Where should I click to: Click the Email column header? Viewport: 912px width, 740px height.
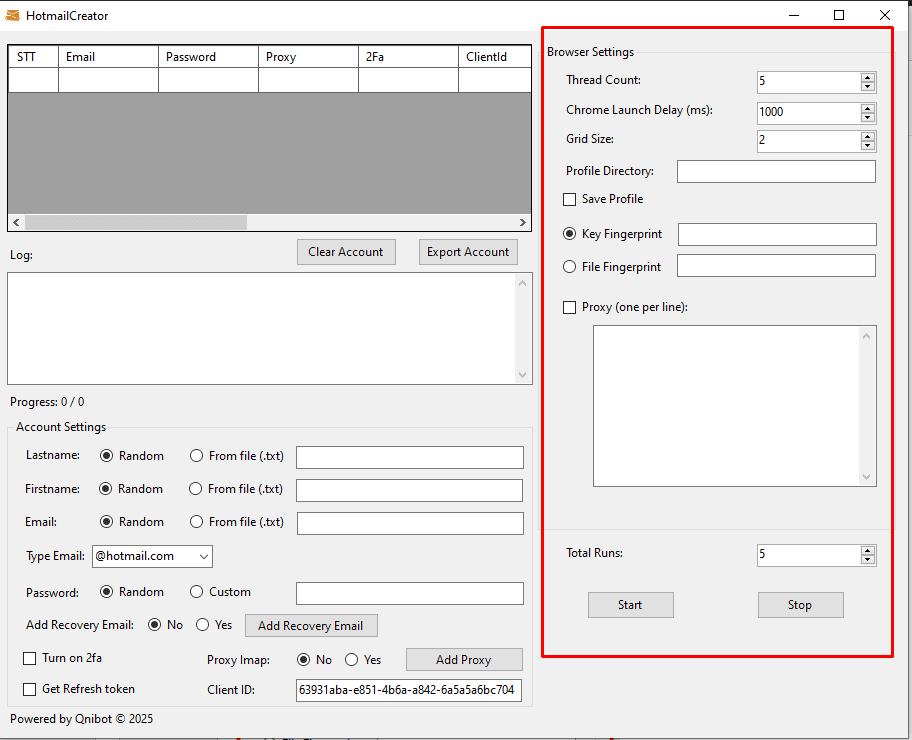click(x=108, y=57)
